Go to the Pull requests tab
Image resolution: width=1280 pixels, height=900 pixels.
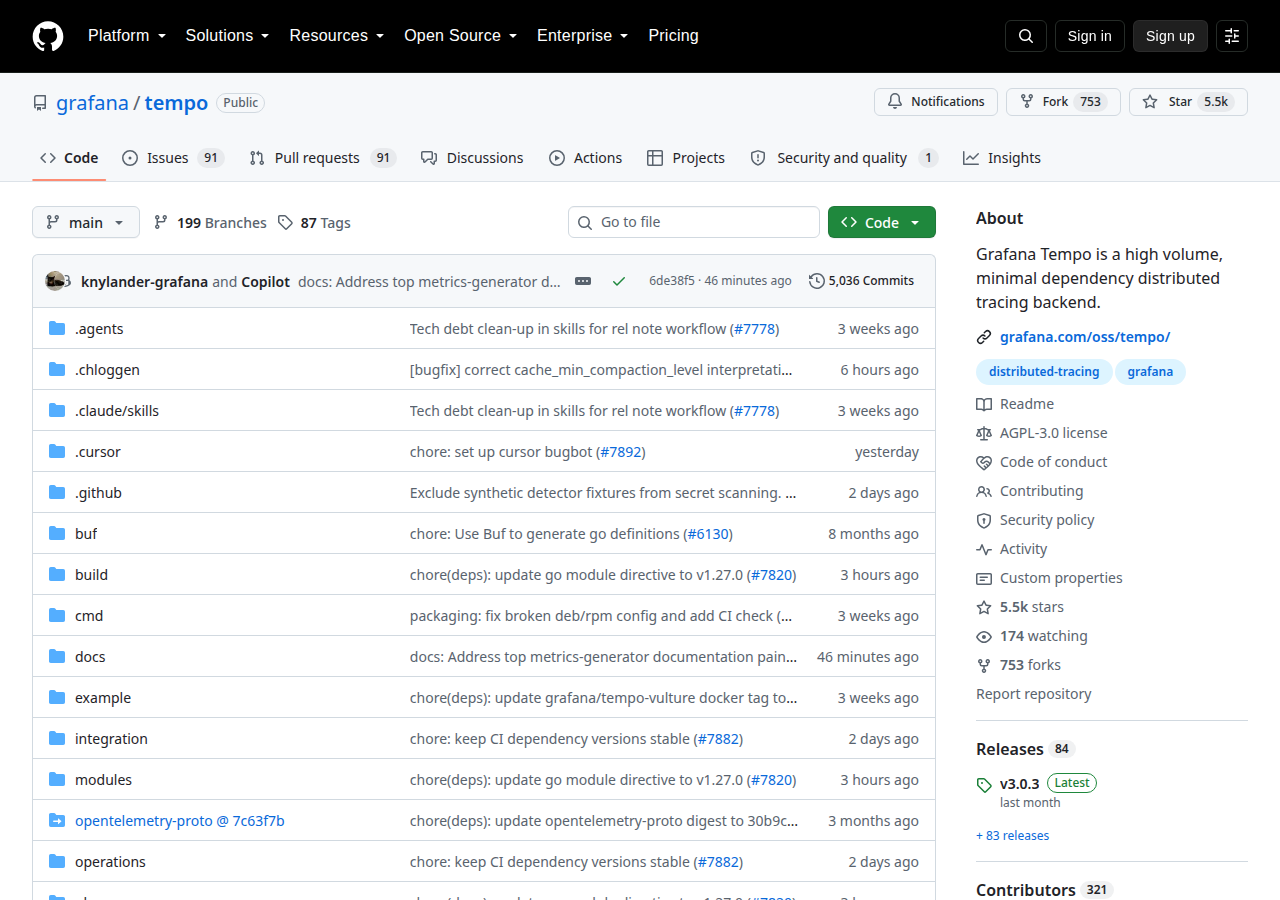tap(322, 158)
